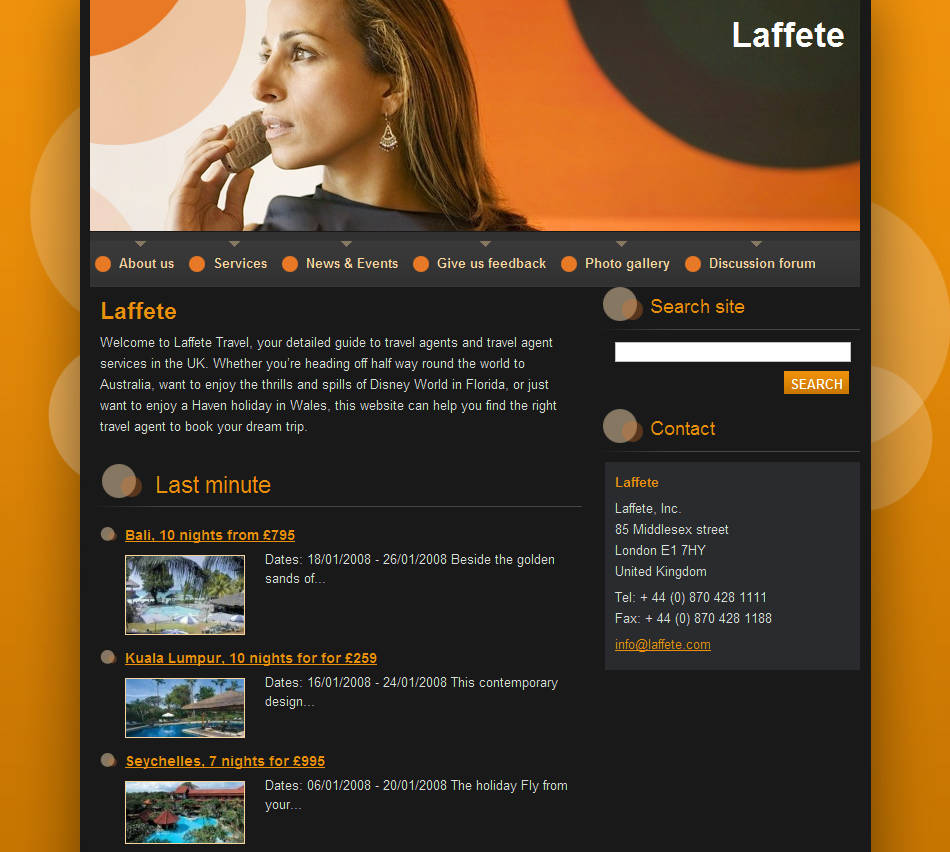Click the circle icon next to Contact heading

coord(622,427)
